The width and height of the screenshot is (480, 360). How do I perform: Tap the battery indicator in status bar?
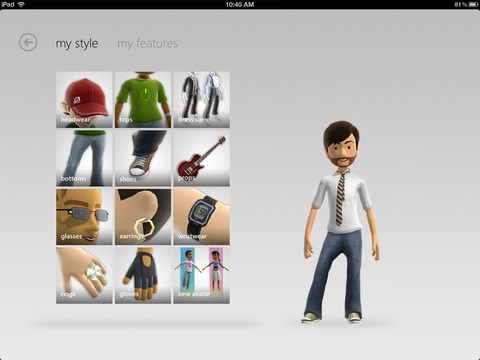point(473,4)
